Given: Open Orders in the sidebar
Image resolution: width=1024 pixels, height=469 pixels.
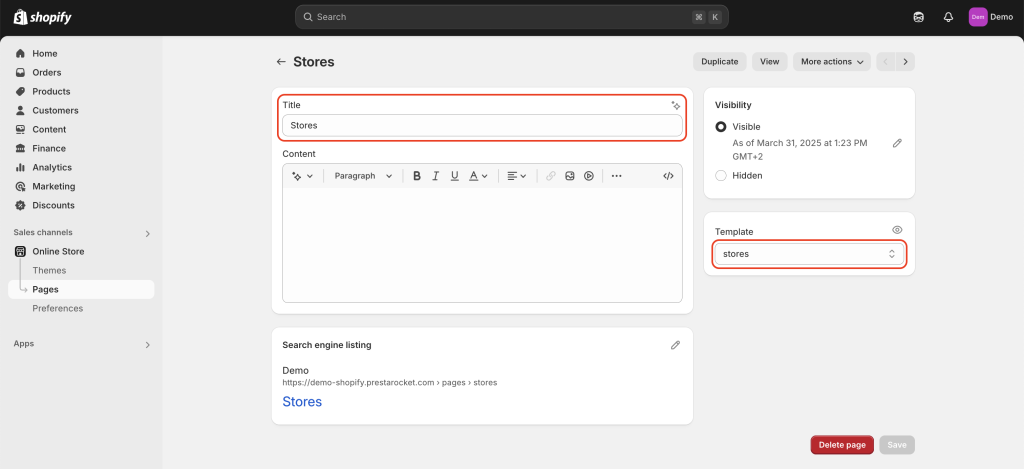Looking at the screenshot, I should [x=81, y=73].
